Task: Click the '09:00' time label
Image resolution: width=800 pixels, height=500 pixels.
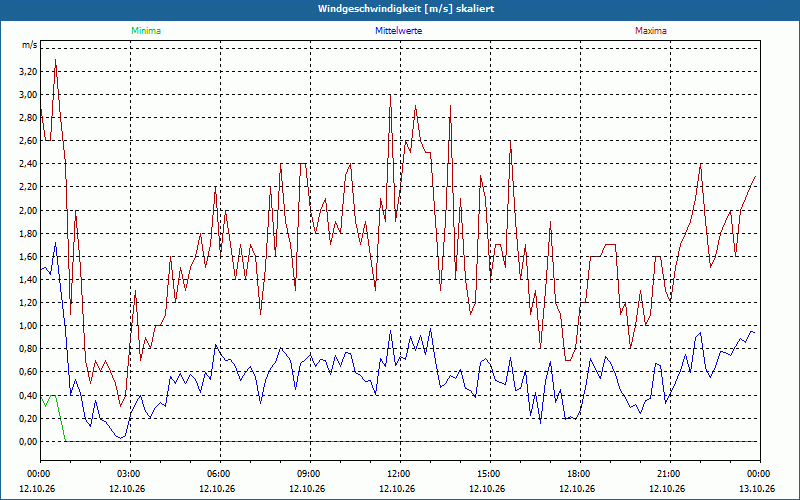Action: tap(310, 474)
